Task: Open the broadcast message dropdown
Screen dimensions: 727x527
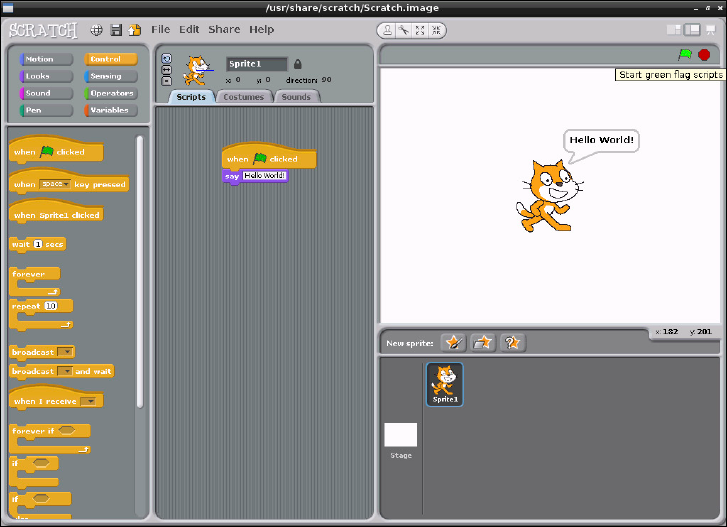Action: click(x=65, y=352)
